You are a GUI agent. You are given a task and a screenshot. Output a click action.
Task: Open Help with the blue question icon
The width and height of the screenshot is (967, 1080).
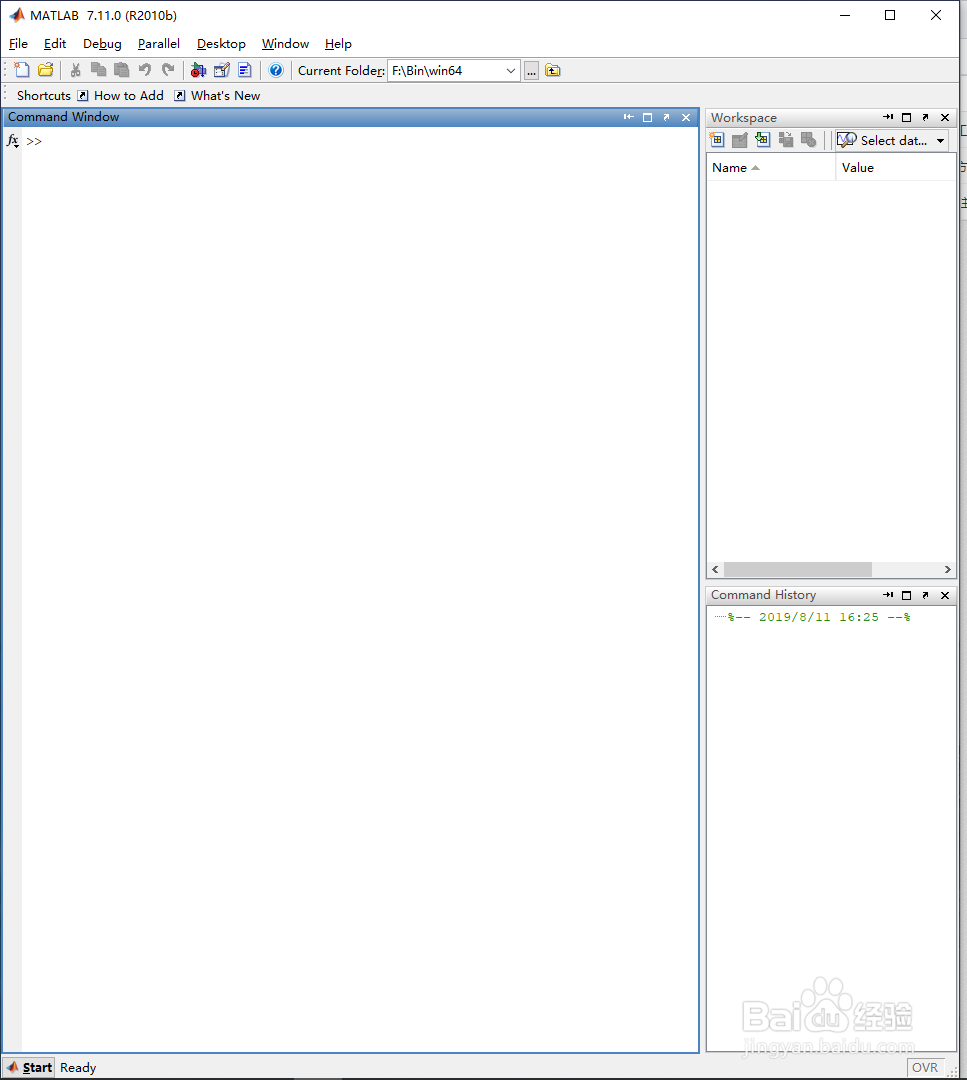tap(276, 70)
